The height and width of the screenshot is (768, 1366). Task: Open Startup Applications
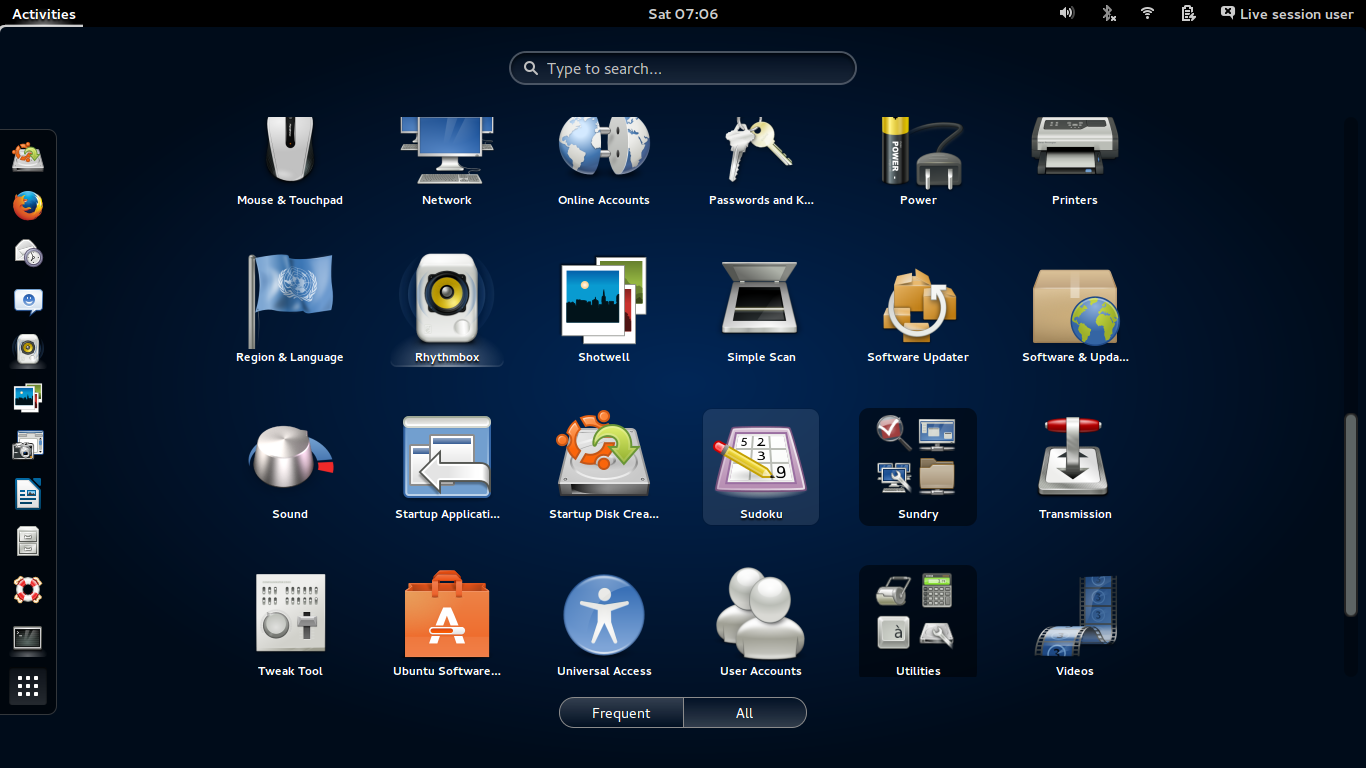tap(447, 466)
